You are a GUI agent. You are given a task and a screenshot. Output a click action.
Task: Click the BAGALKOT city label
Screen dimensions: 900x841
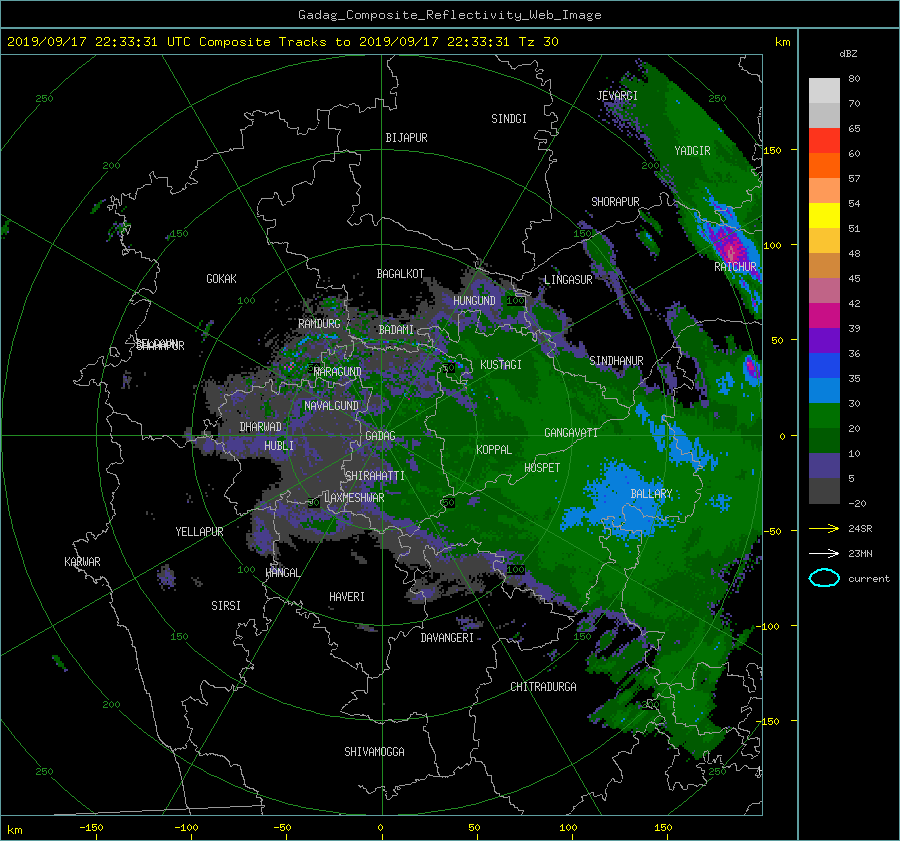point(400,274)
